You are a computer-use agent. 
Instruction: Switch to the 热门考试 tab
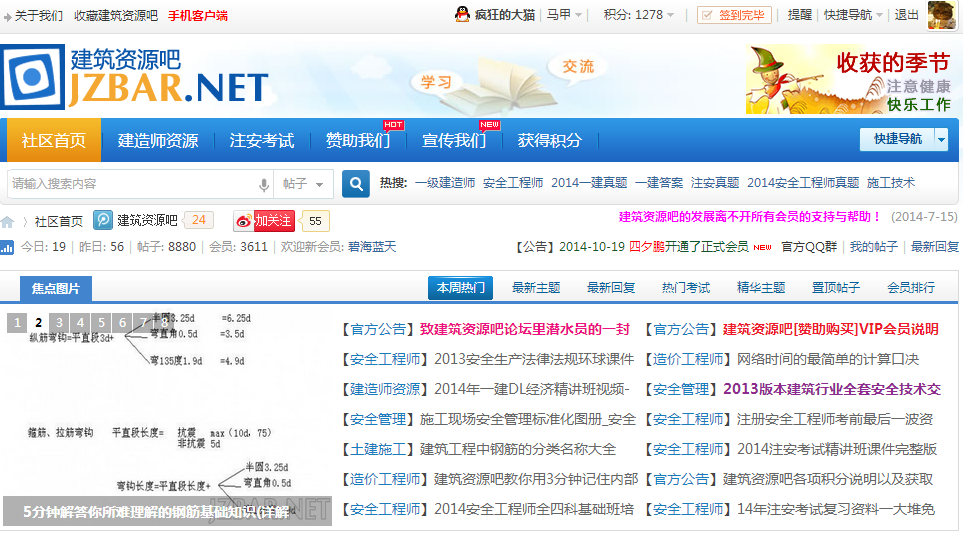coord(686,288)
